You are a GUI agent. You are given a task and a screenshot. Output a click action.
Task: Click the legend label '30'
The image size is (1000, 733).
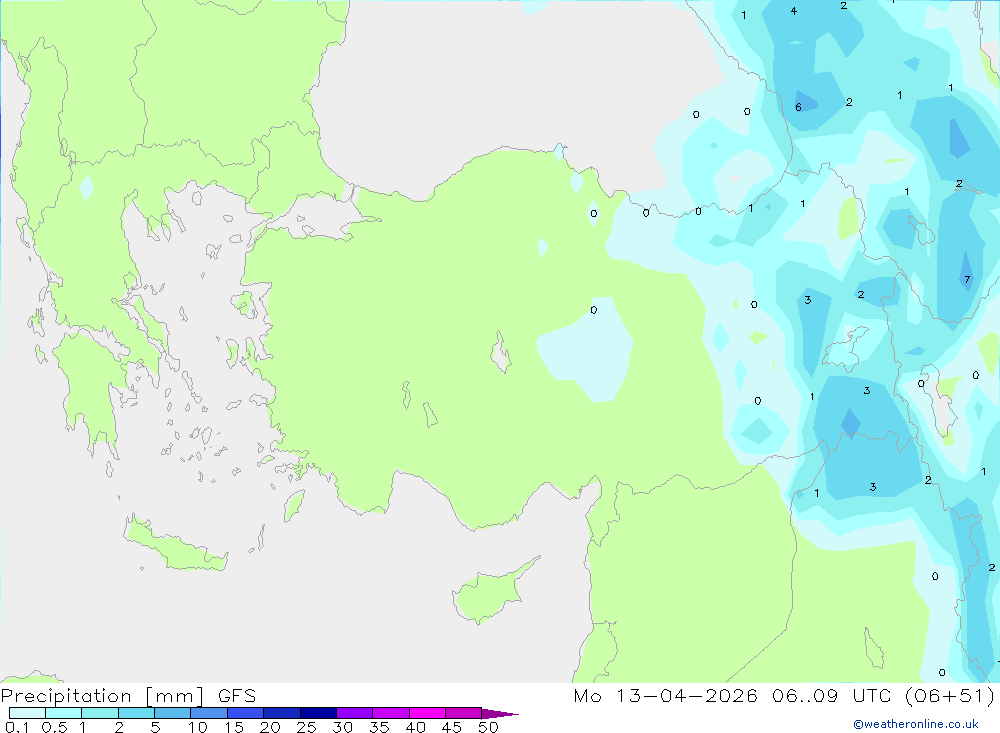click(342, 727)
